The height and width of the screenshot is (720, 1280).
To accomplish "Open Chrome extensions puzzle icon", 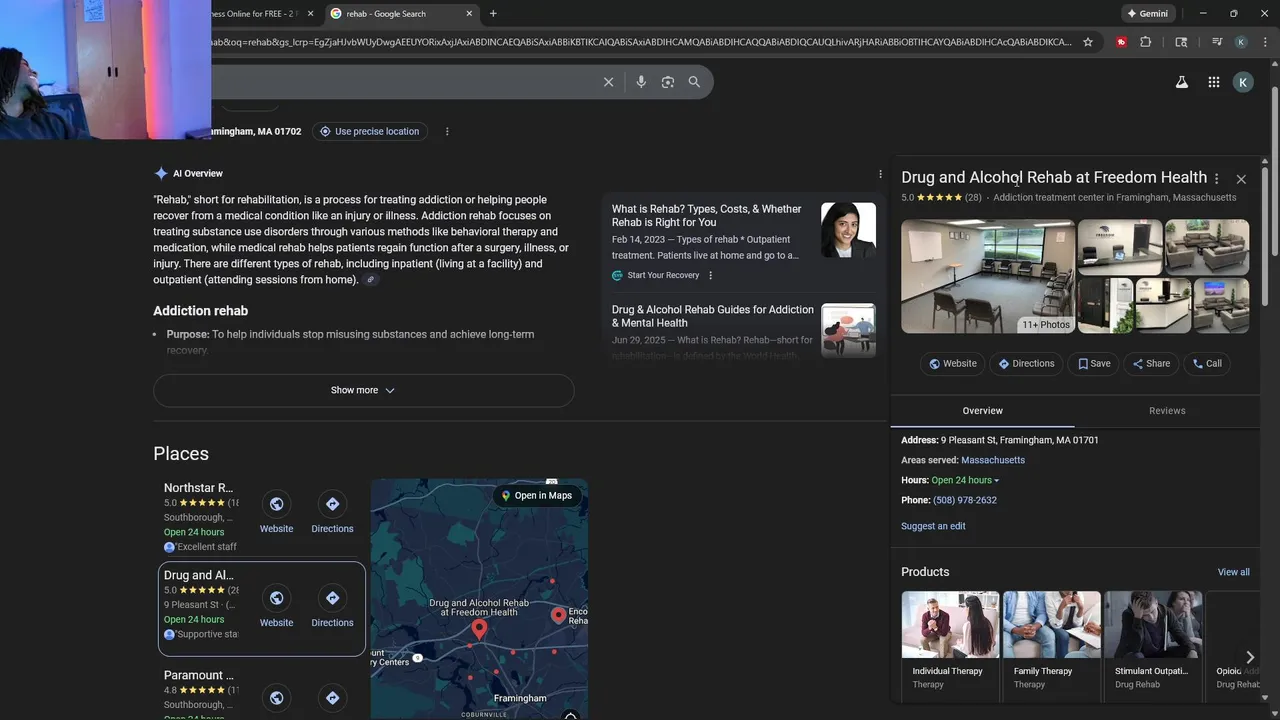I will pyautogui.click(x=1146, y=42).
